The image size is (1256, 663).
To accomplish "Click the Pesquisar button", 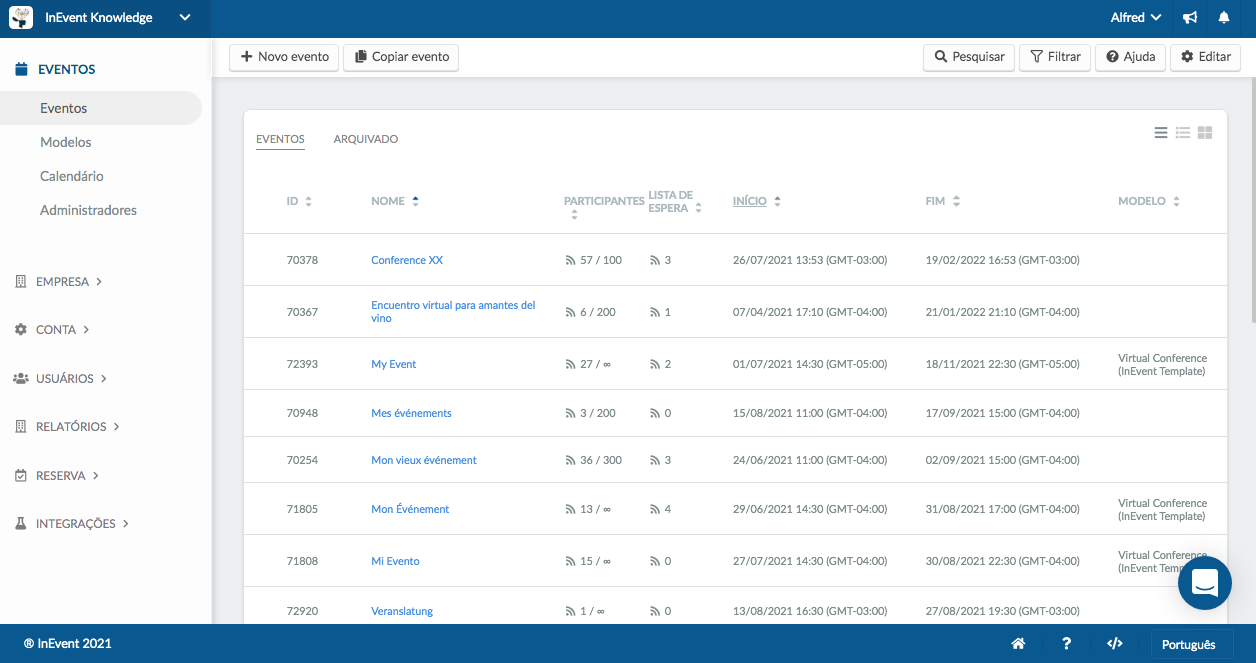I will point(969,57).
